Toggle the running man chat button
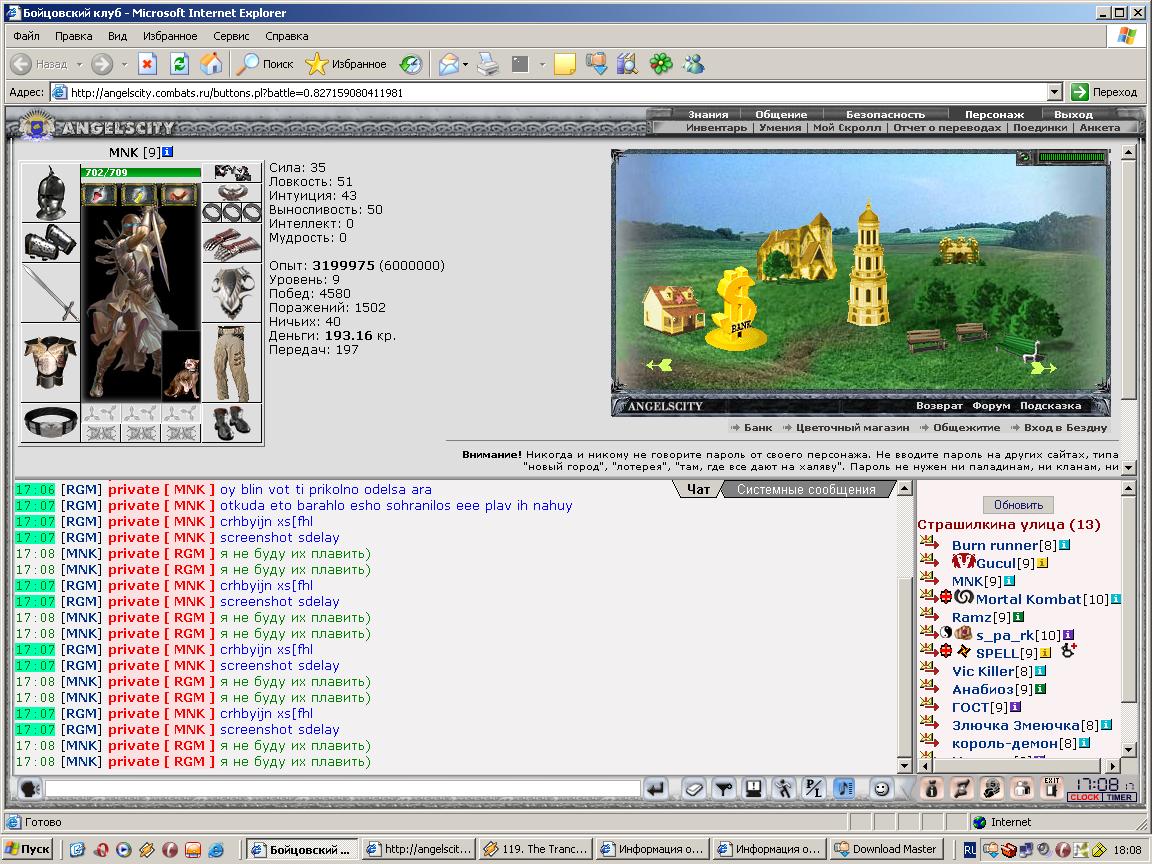The image size is (1152, 864). pos(784,789)
